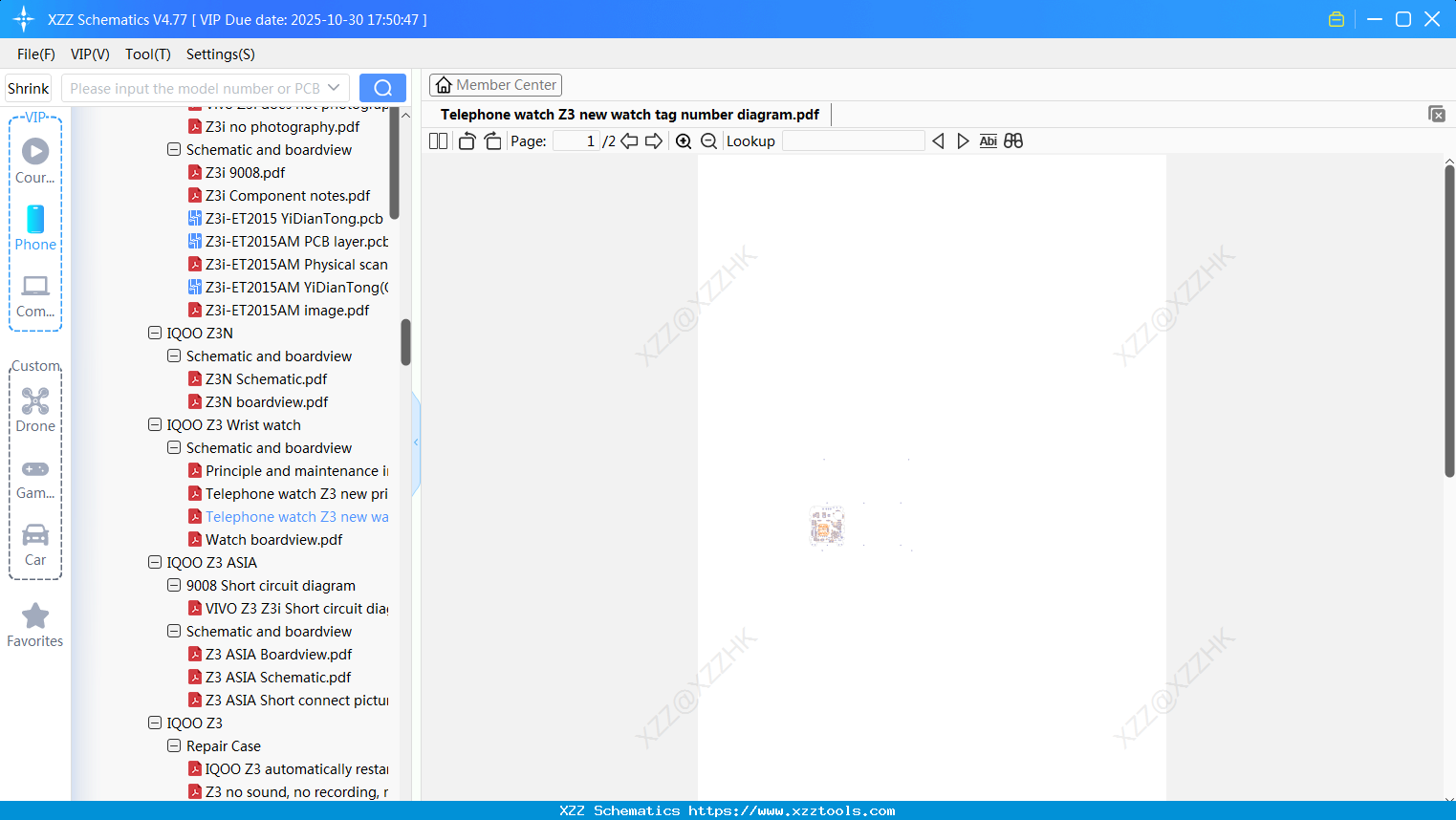Click the yellow VIP store icon in title bar
This screenshot has height=820, width=1456.
1336,19
